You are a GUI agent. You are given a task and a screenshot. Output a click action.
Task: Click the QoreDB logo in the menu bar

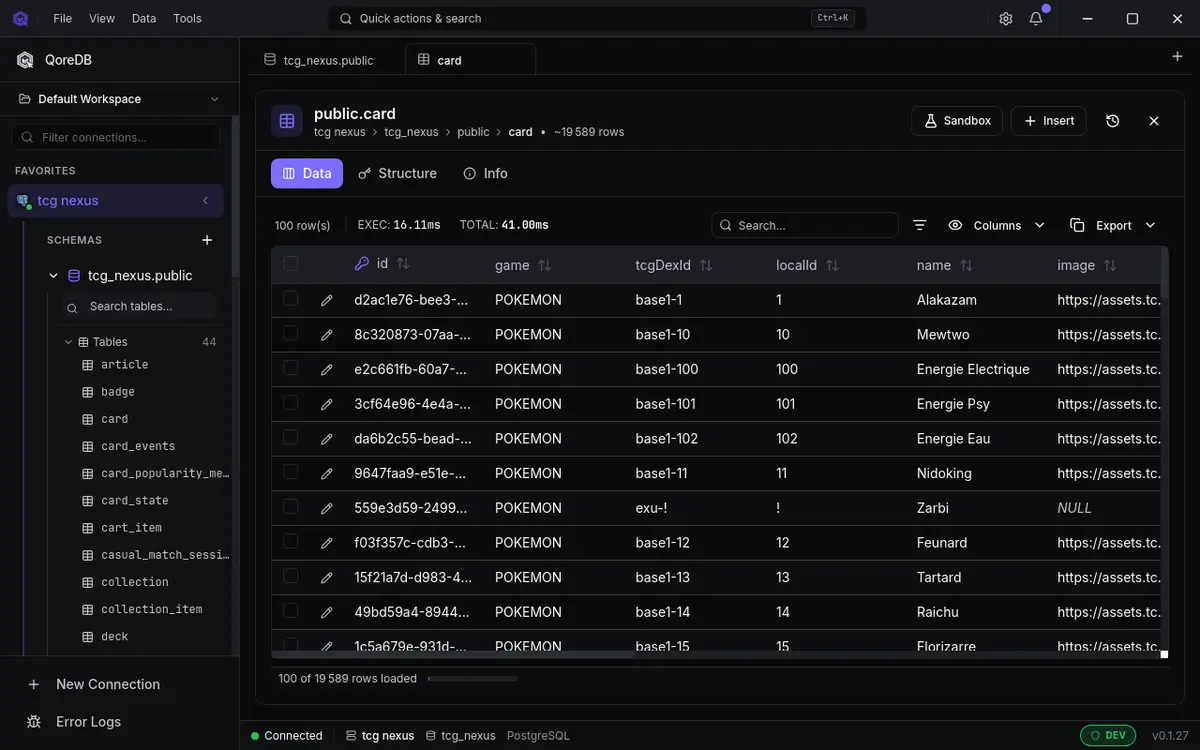pos(20,18)
